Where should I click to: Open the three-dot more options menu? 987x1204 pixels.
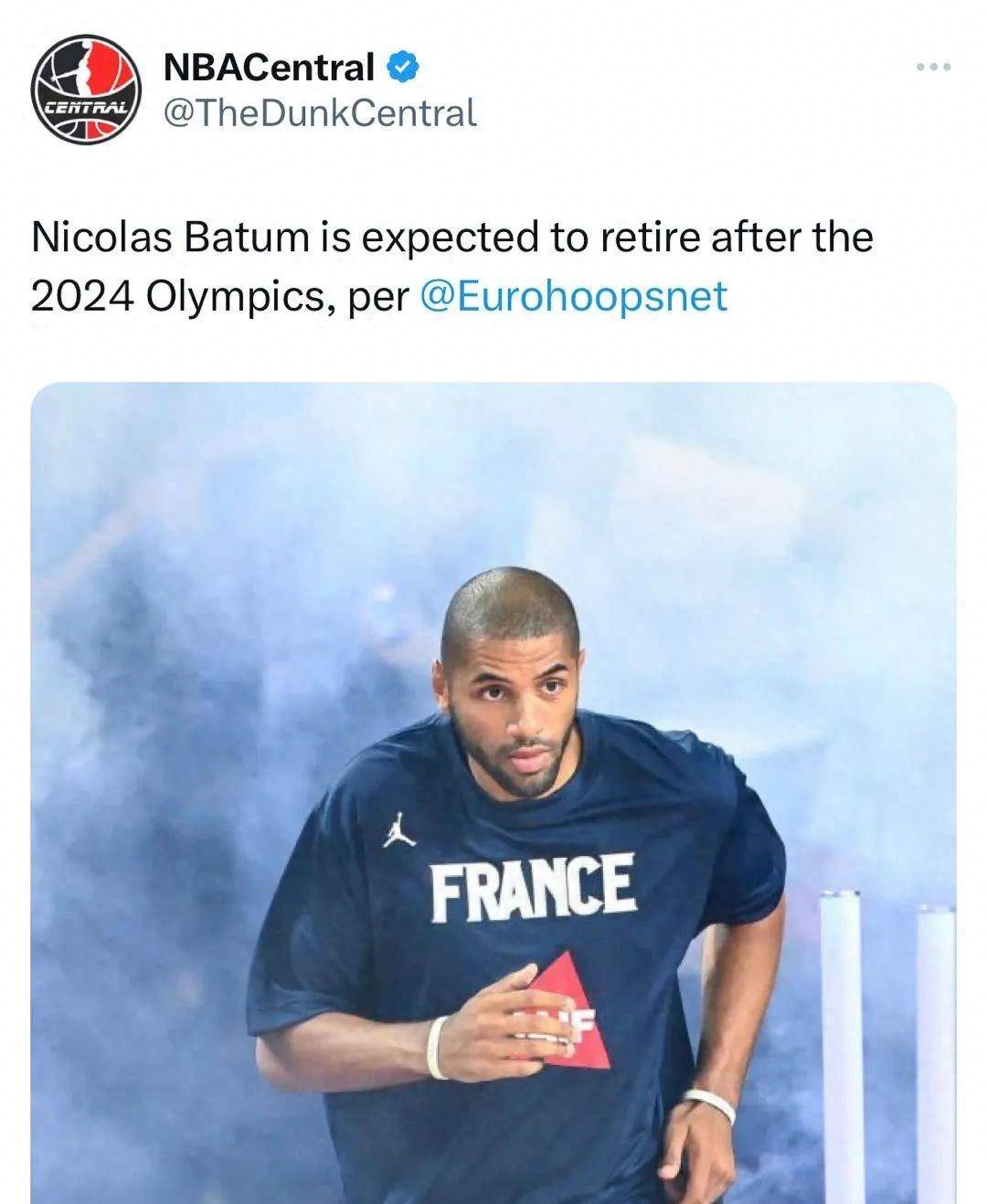pyautogui.click(x=933, y=67)
